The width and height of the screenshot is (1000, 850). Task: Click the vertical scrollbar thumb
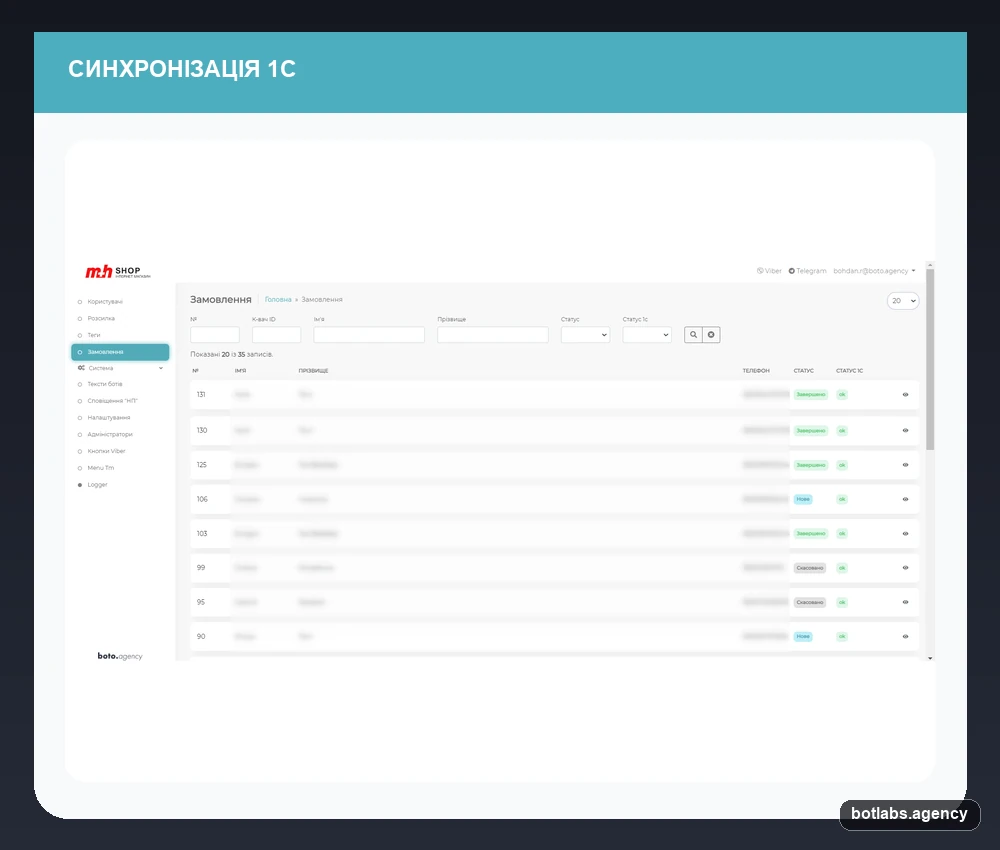[930, 359]
